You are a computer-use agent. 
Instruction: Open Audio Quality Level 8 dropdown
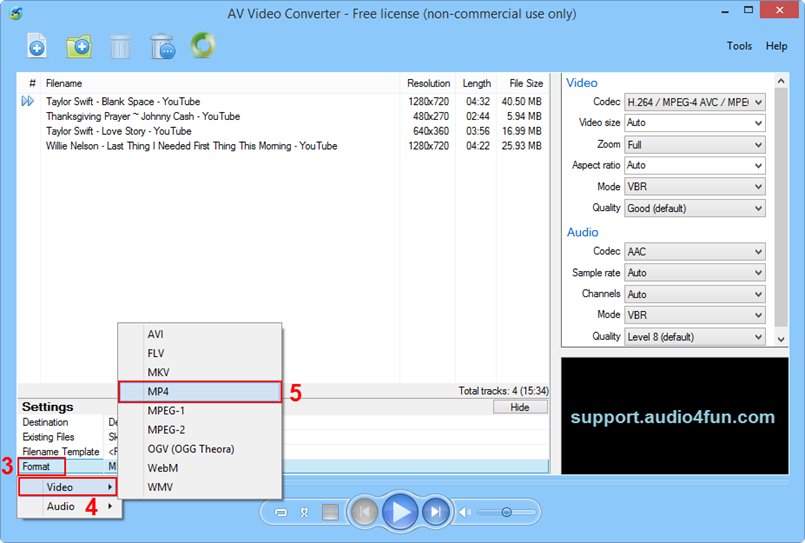click(x=695, y=337)
